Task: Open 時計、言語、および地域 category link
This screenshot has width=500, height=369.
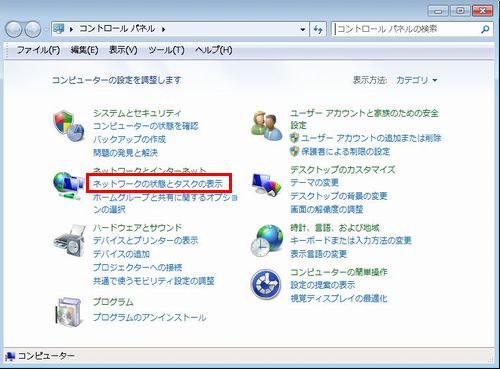Action: tap(335, 228)
